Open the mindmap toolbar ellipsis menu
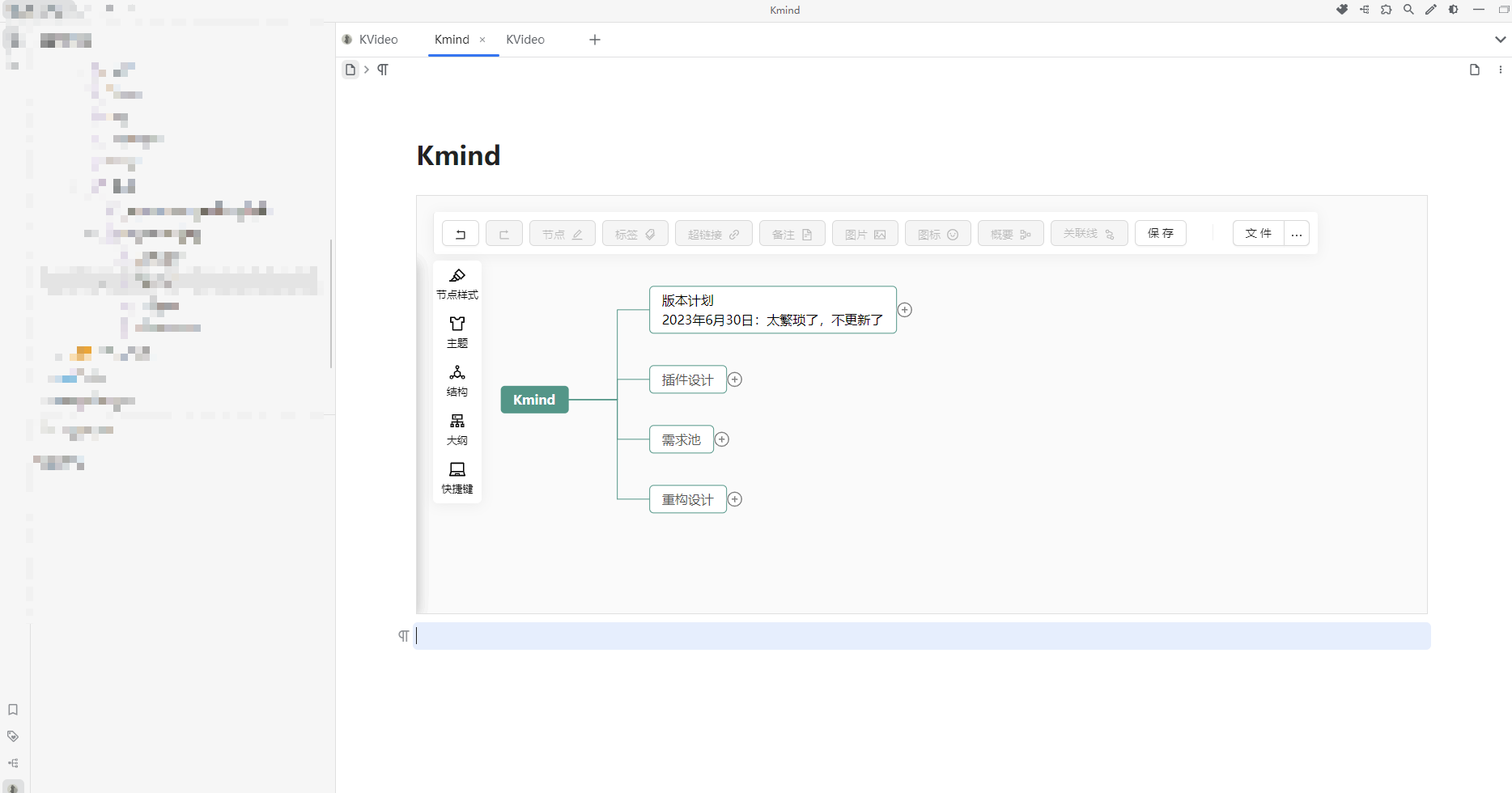Viewport: 1512px width, 793px height. click(1297, 233)
